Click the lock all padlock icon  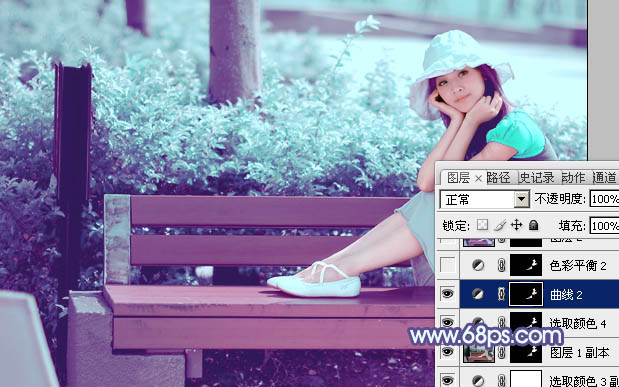pyautogui.click(x=534, y=225)
